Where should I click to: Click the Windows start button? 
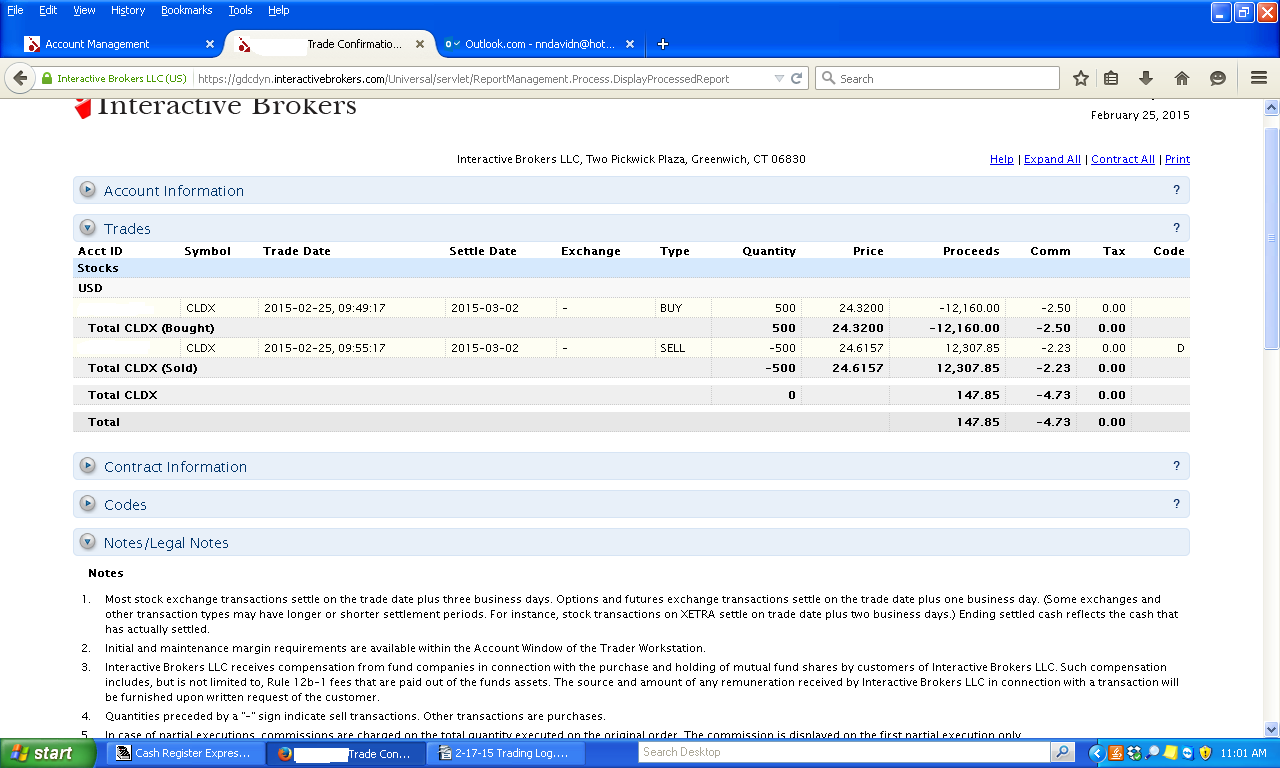(42, 753)
